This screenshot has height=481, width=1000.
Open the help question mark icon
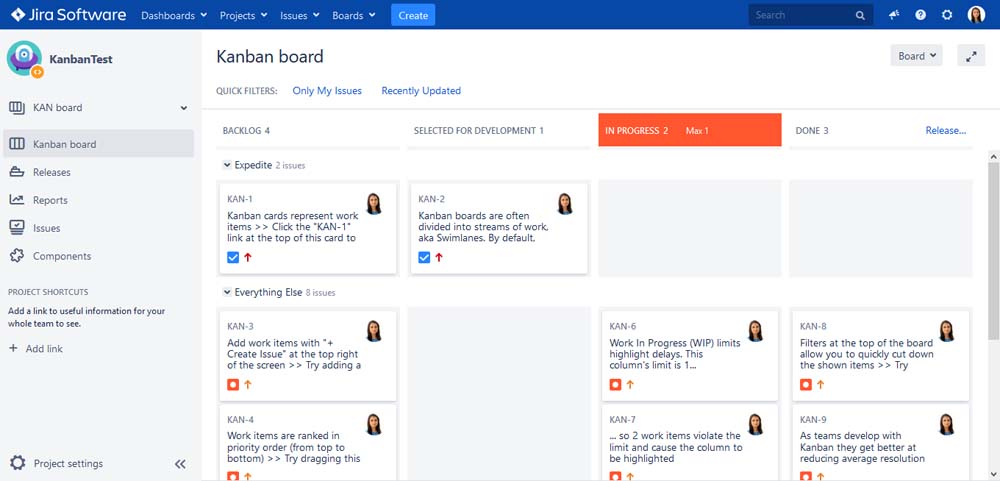tap(920, 15)
